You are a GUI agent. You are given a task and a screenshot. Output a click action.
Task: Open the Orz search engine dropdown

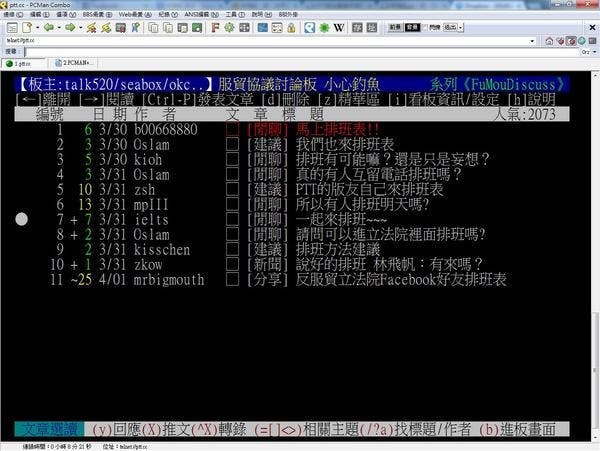595,52
